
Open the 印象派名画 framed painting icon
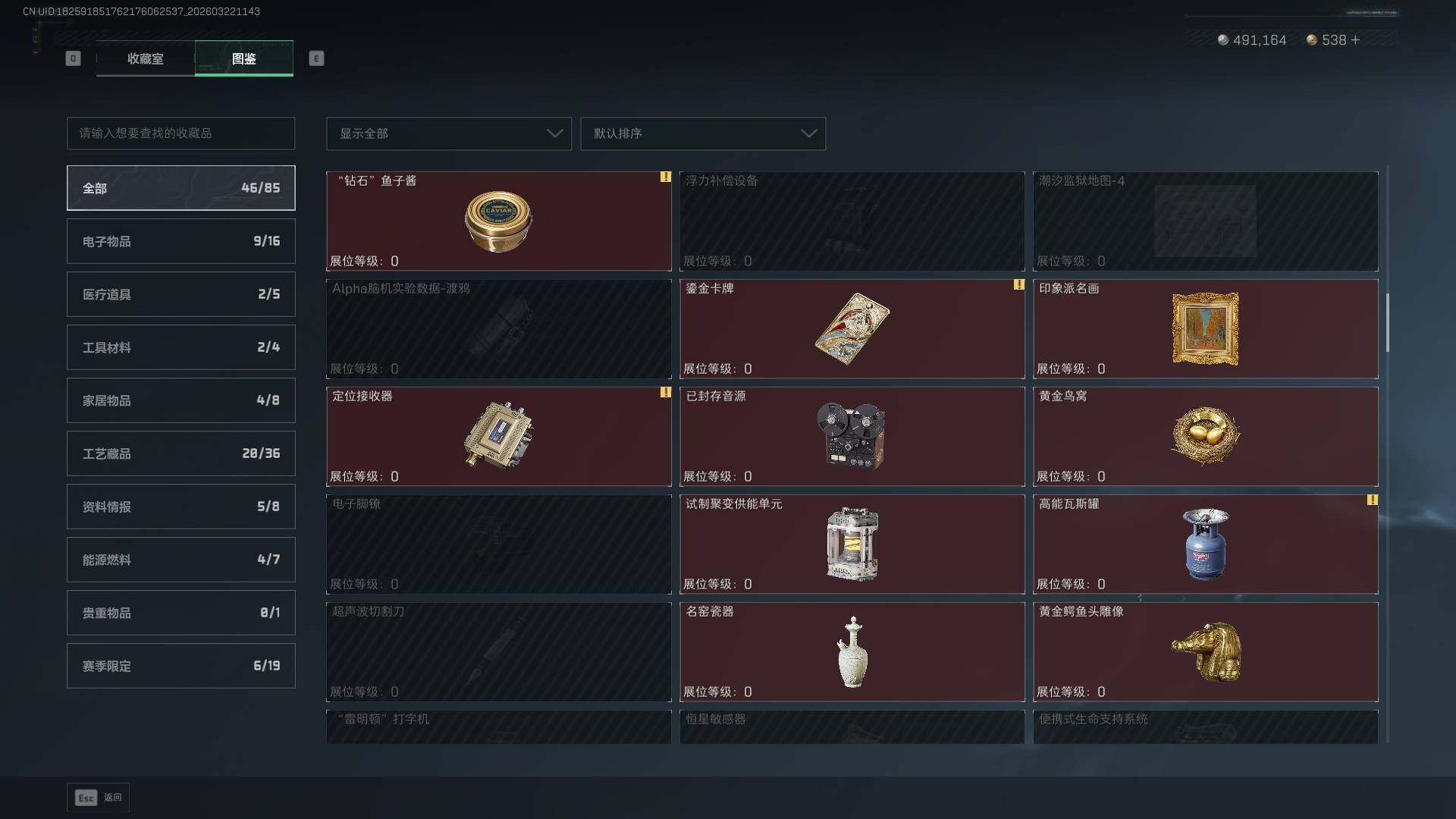(x=1205, y=328)
